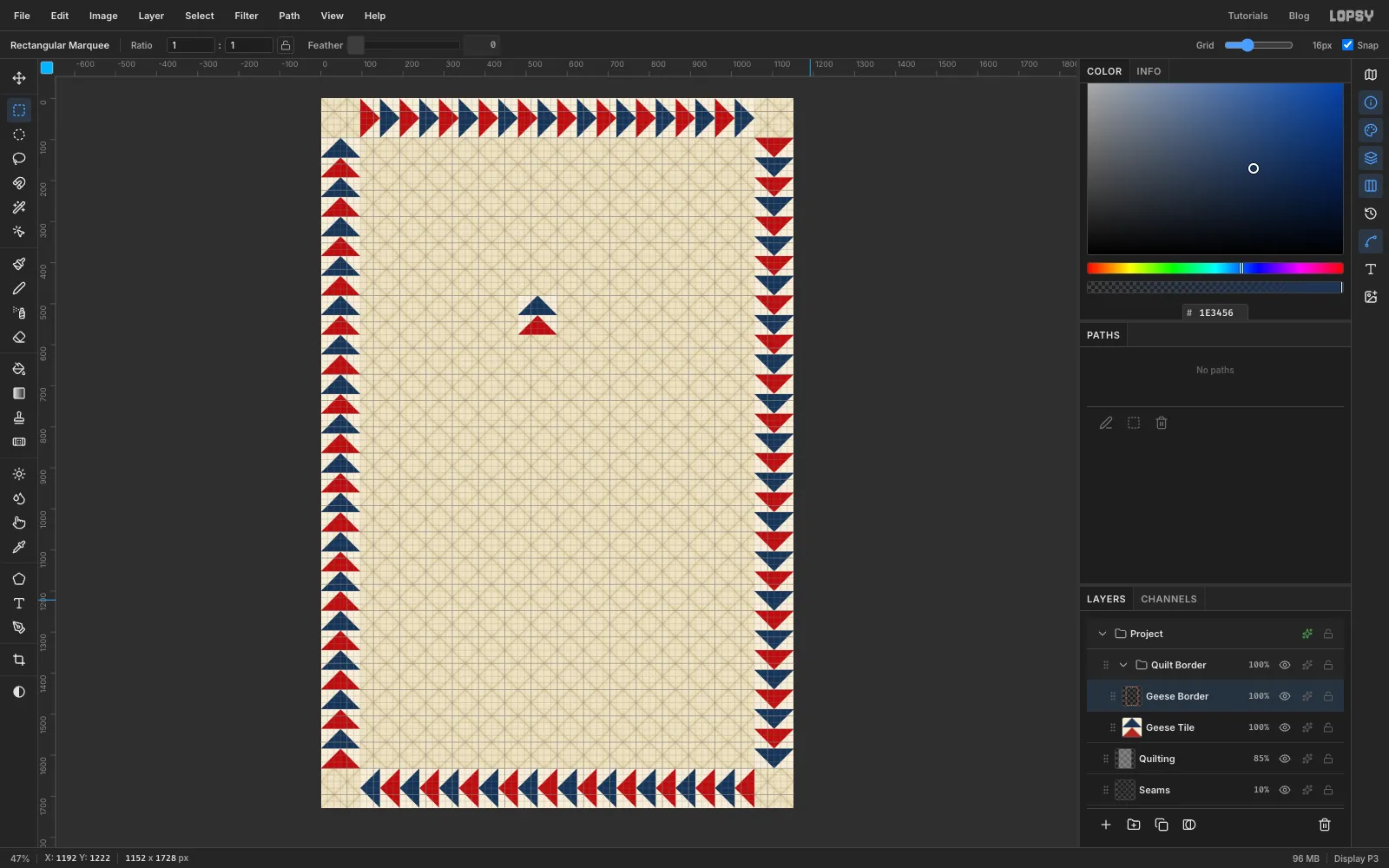This screenshot has width=1389, height=868.
Task: Collapse the Project group
Action: [1103, 634]
